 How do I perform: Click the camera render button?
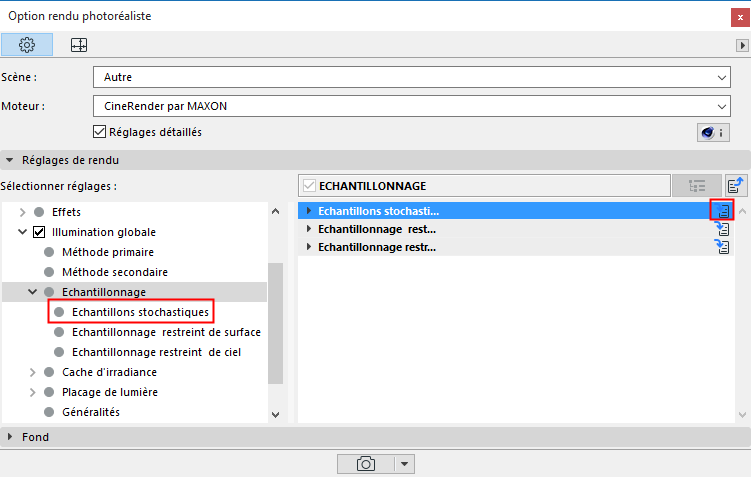click(366, 464)
